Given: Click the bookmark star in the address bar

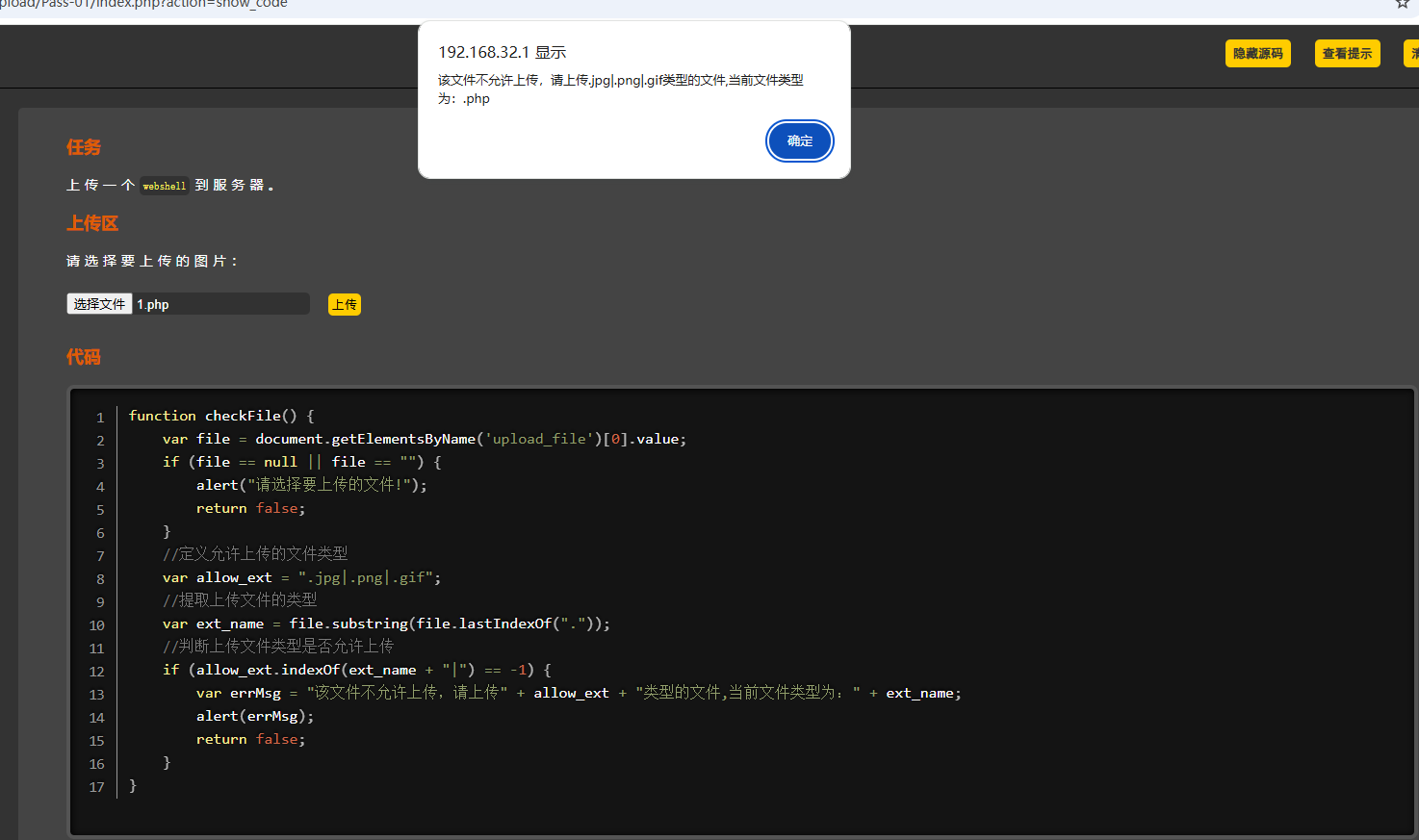Looking at the screenshot, I should coord(1402,4).
